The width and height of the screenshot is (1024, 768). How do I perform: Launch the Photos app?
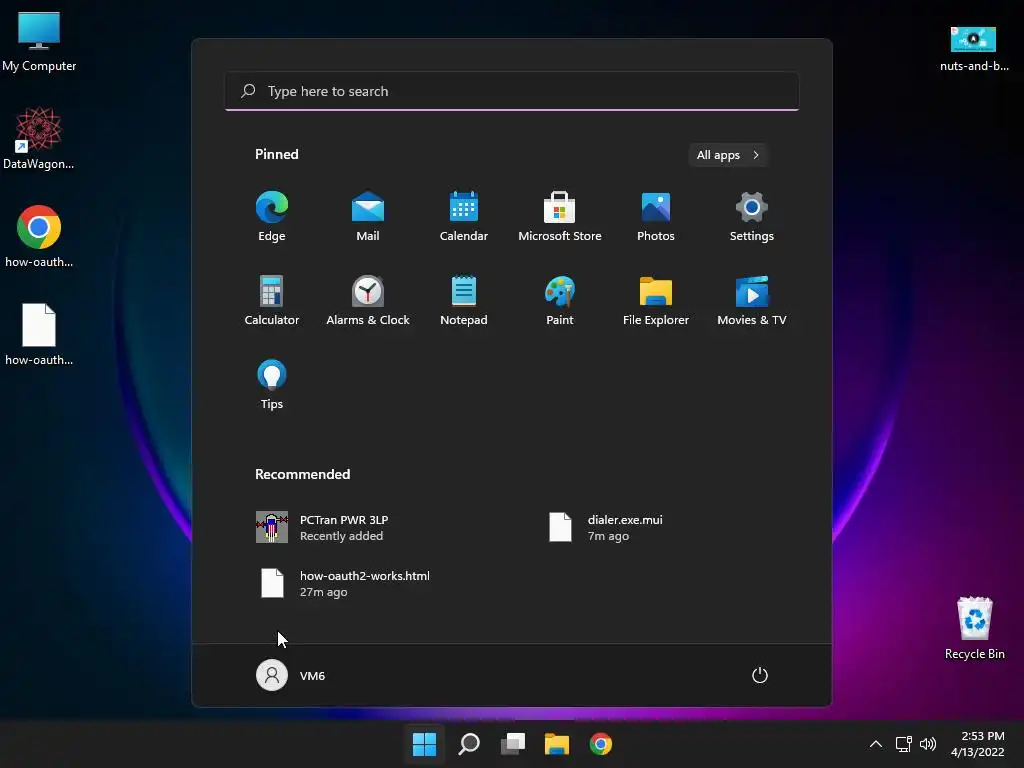click(x=656, y=217)
